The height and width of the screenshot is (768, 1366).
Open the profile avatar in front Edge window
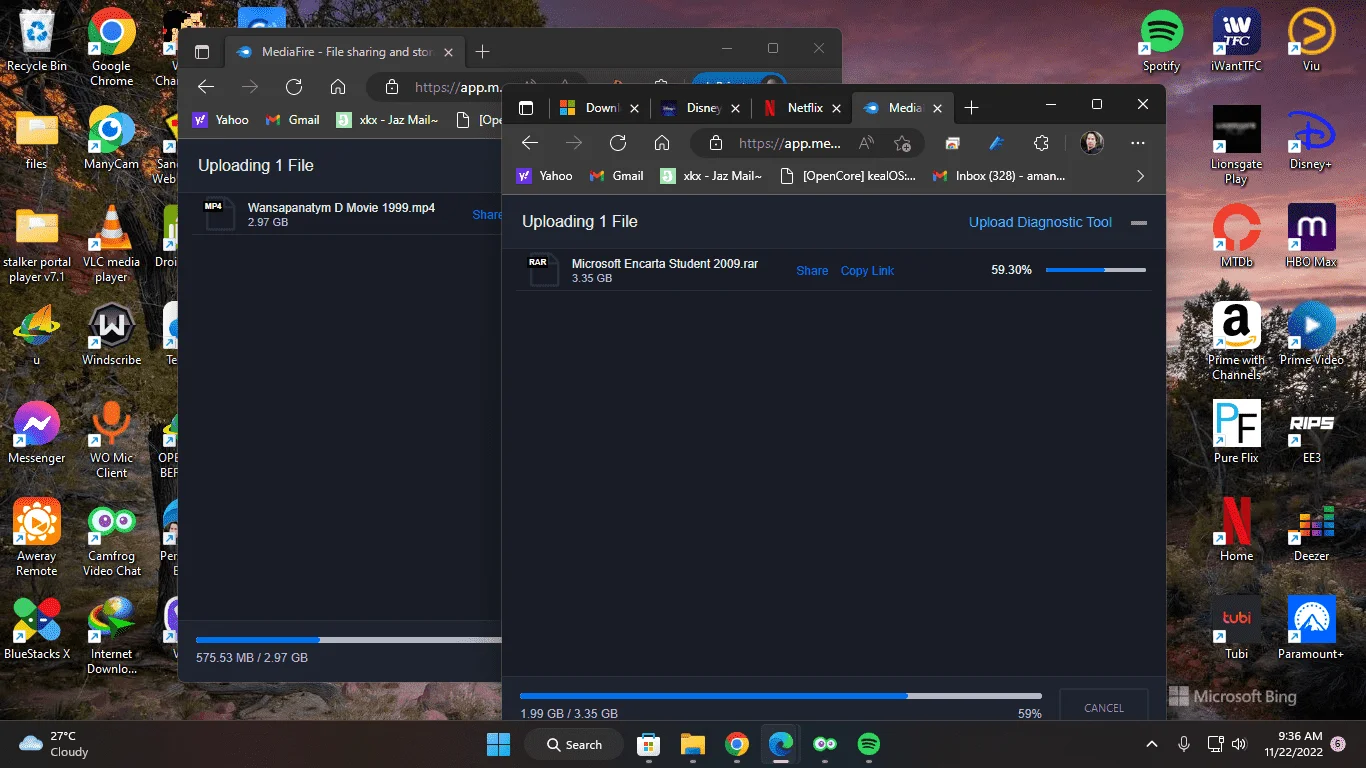(x=1092, y=143)
